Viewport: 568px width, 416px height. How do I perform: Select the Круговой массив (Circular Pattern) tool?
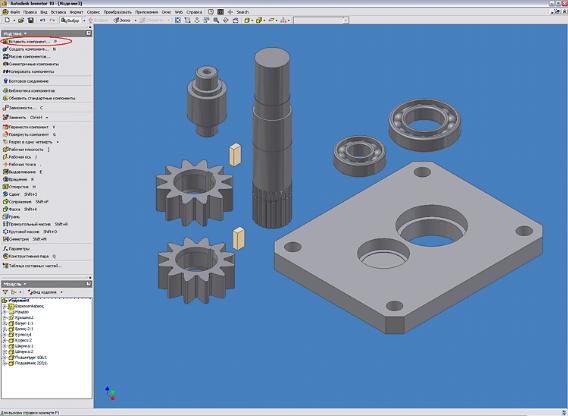click(30, 232)
